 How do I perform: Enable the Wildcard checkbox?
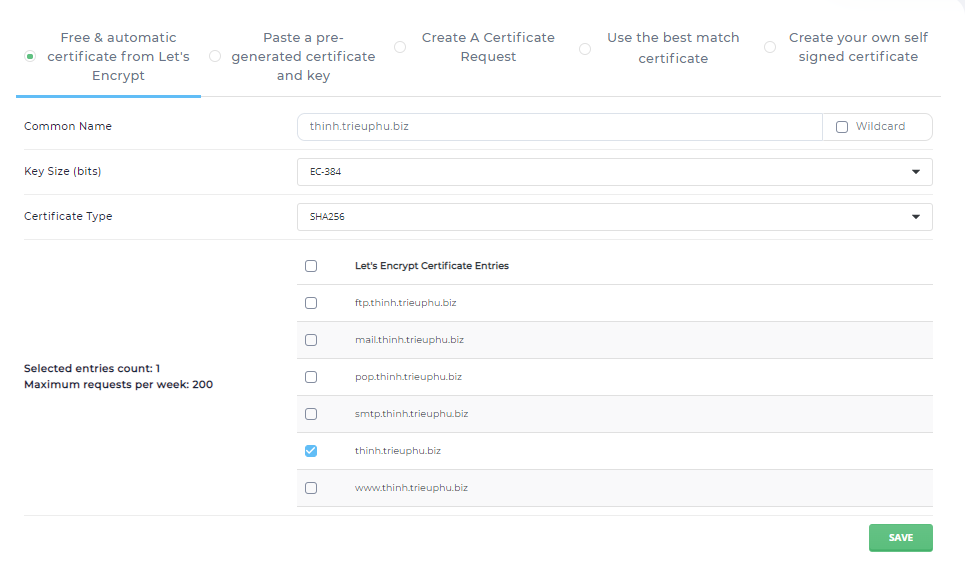842,127
